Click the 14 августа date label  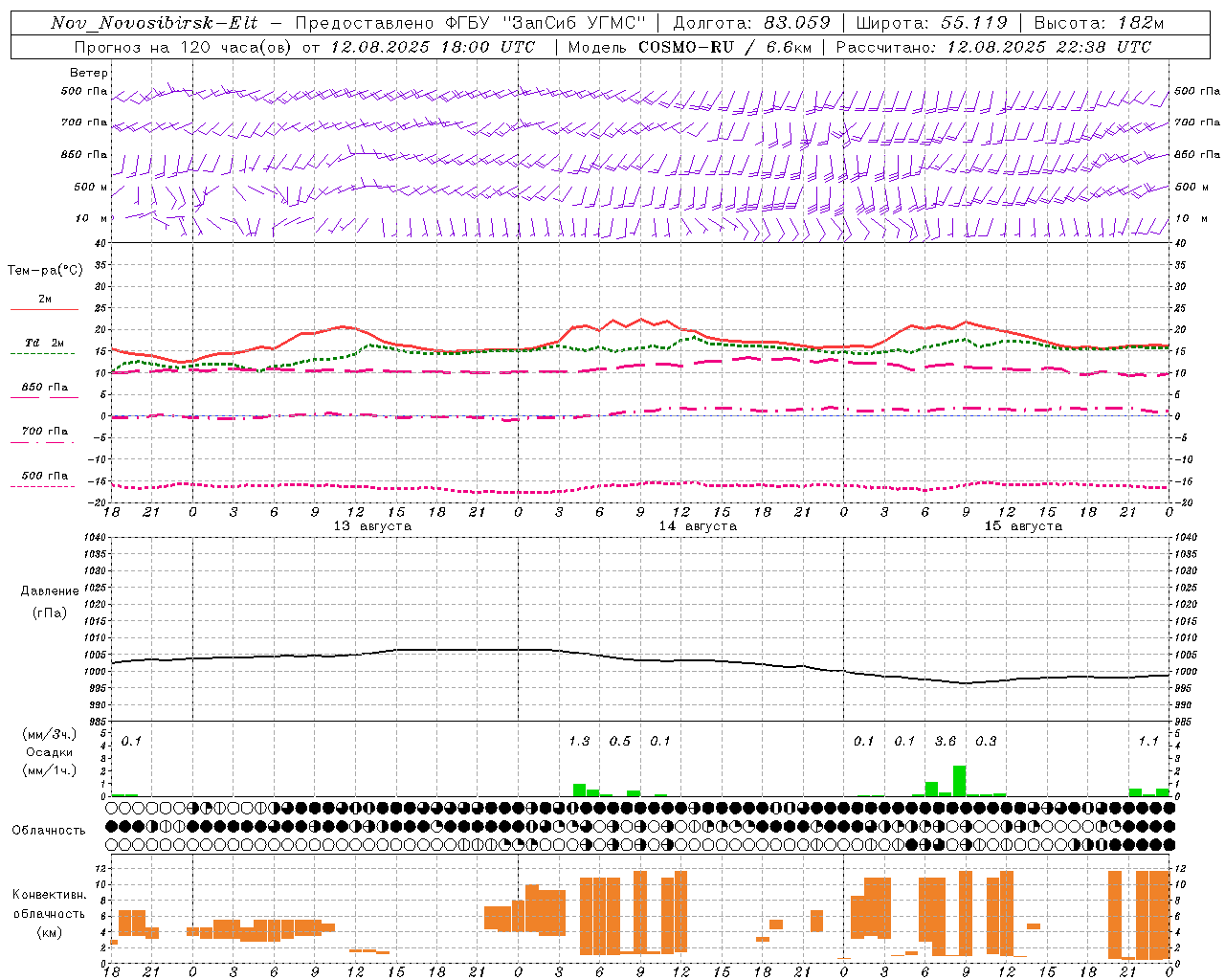click(x=698, y=526)
